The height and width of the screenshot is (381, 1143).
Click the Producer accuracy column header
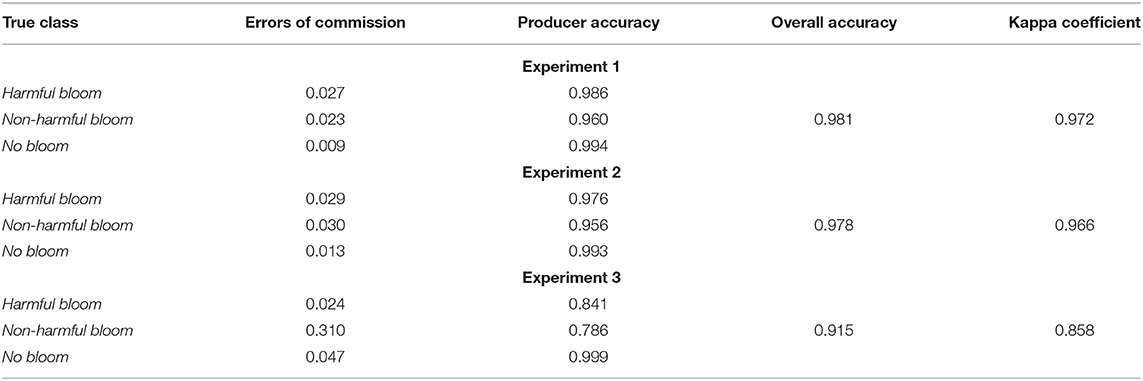[588, 23]
